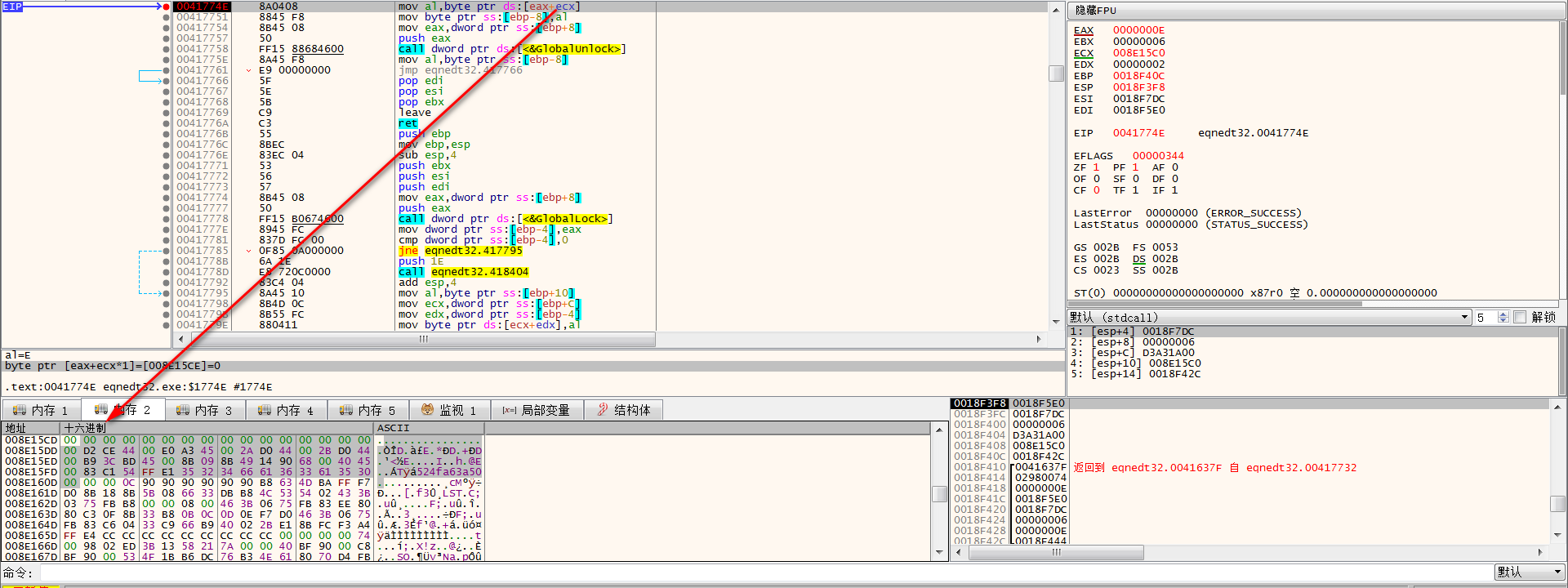Click the info line .text:0041774E eqnedt32.exe
1568x588 pixels.
click(139, 387)
